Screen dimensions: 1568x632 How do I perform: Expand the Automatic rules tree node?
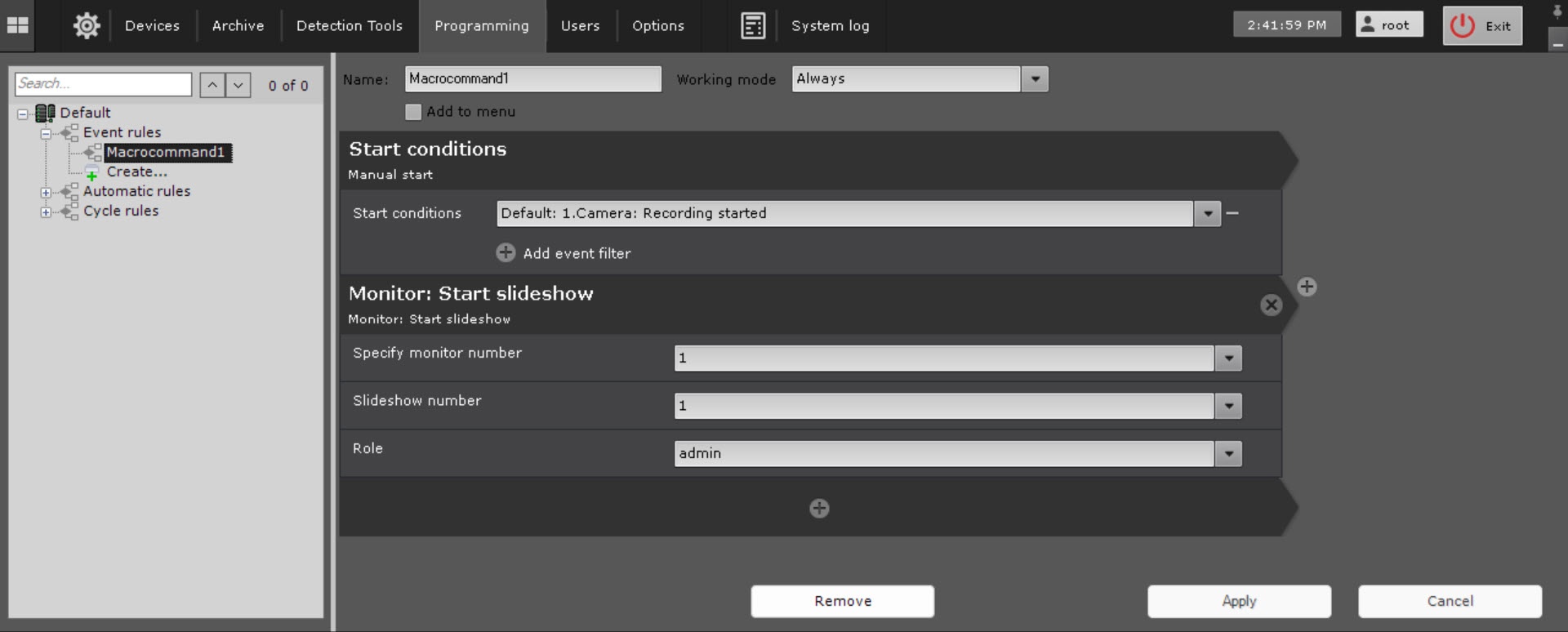coord(47,193)
